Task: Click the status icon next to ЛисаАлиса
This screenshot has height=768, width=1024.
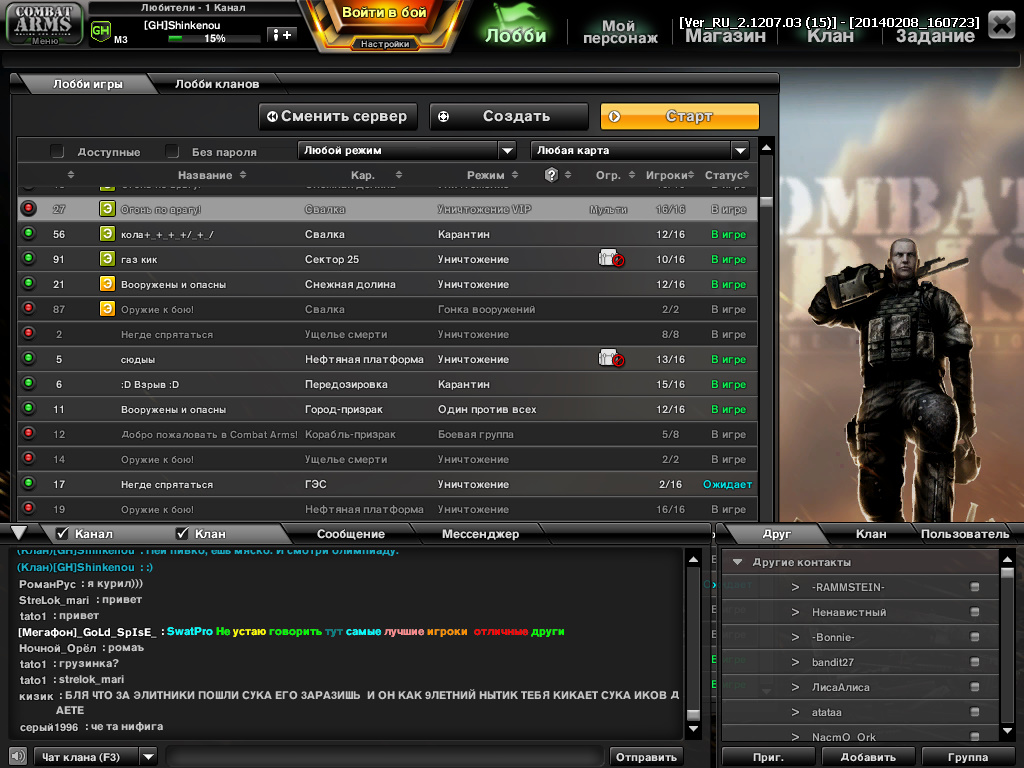Action: 974,687
